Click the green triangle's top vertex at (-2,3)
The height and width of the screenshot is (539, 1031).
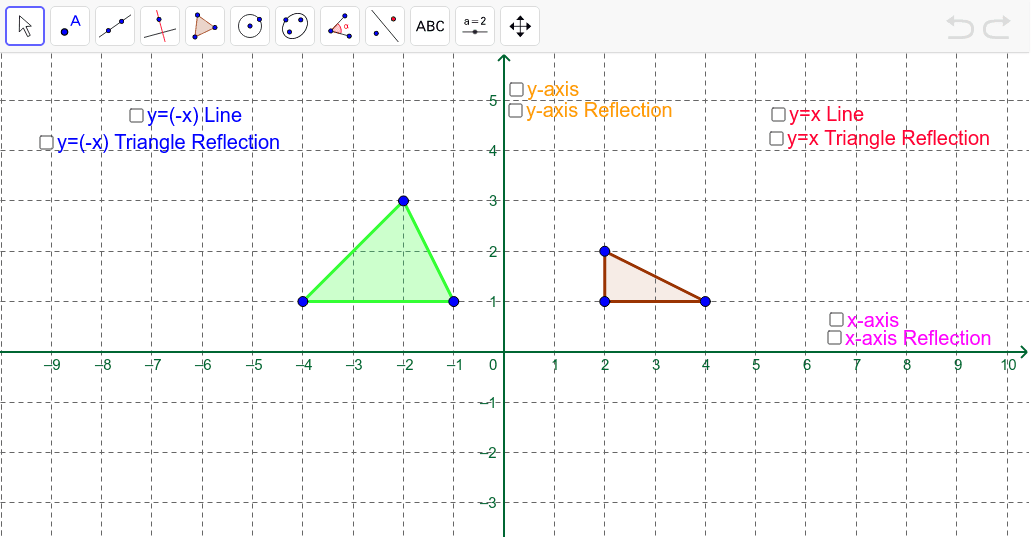pos(404,201)
